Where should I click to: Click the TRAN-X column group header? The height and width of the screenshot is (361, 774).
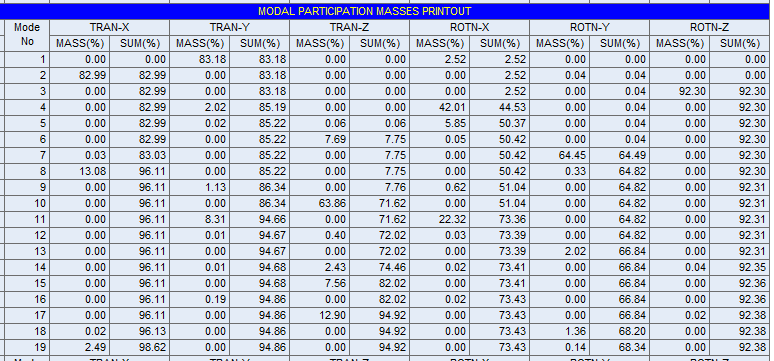pyautogui.click(x=110, y=28)
